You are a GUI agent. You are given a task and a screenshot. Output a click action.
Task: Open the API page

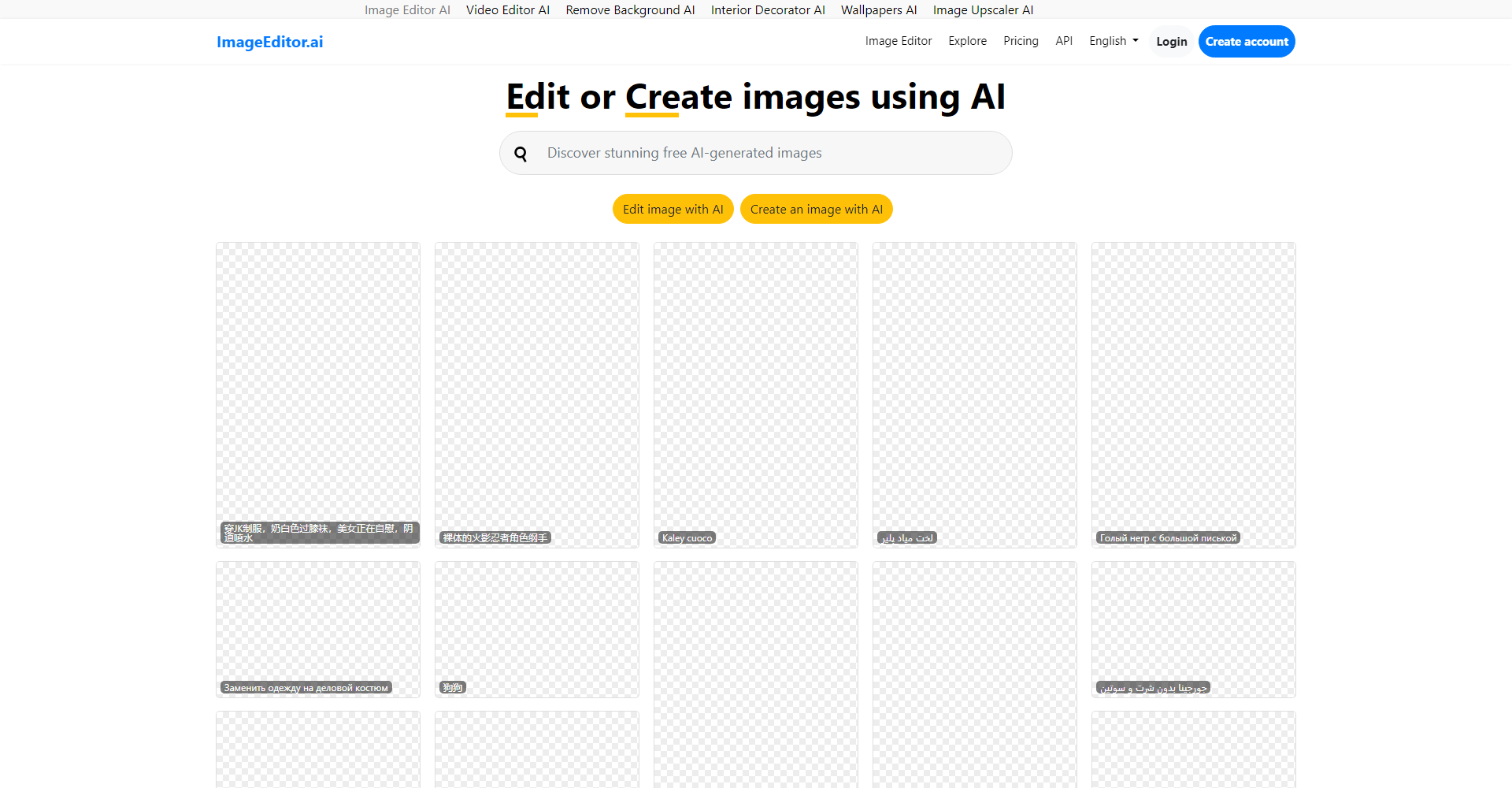(x=1063, y=41)
